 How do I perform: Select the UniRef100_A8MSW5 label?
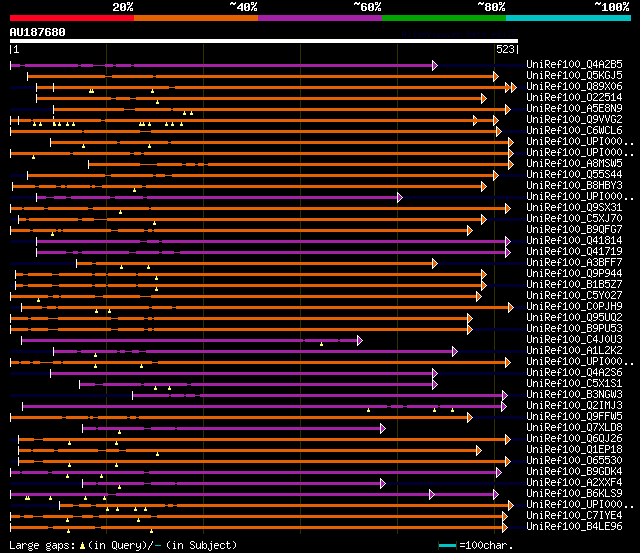[x=574, y=163]
